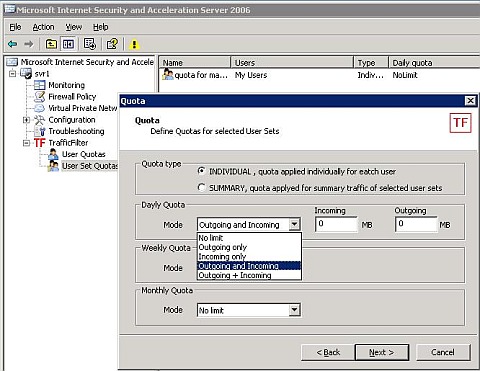Screen dimensions: 480x371
Task: Click the ISA Server title bar app icon
Action: coord(10,9)
